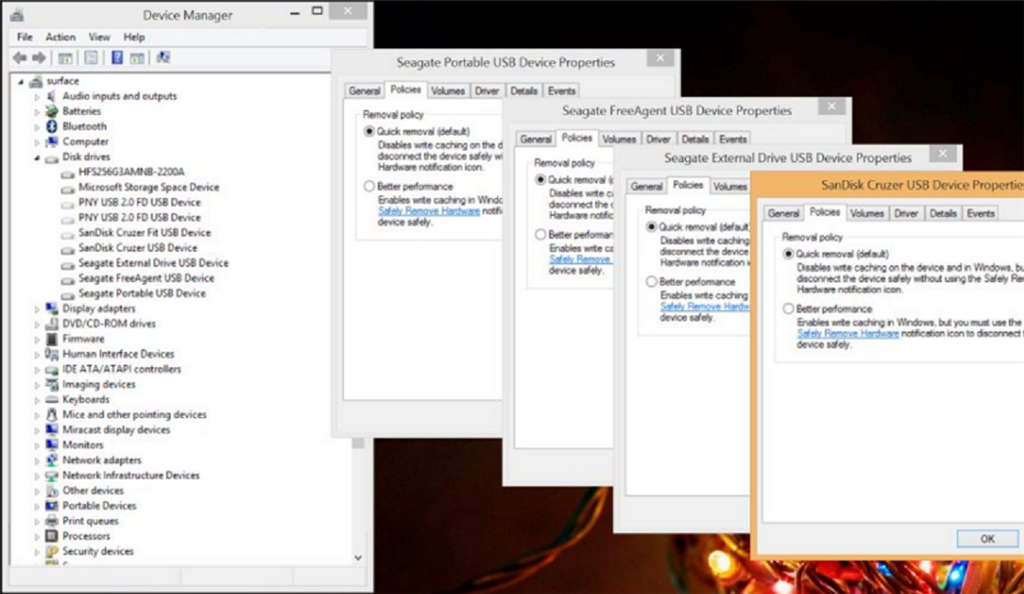Select Quick removal in Seagate Portable properties
The image size is (1024, 594).
[369, 132]
